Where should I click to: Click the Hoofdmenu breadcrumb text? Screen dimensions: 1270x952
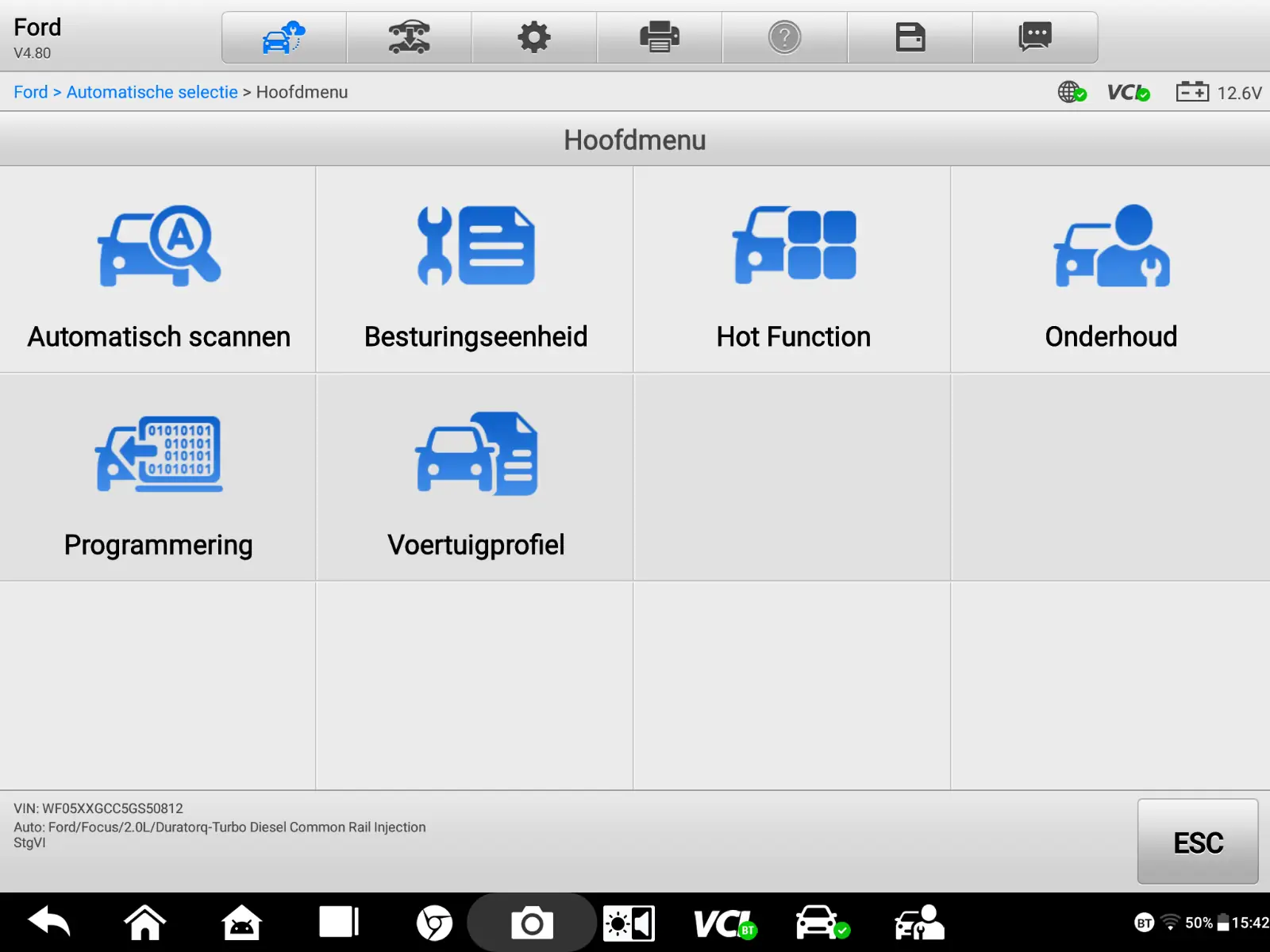tap(302, 92)
